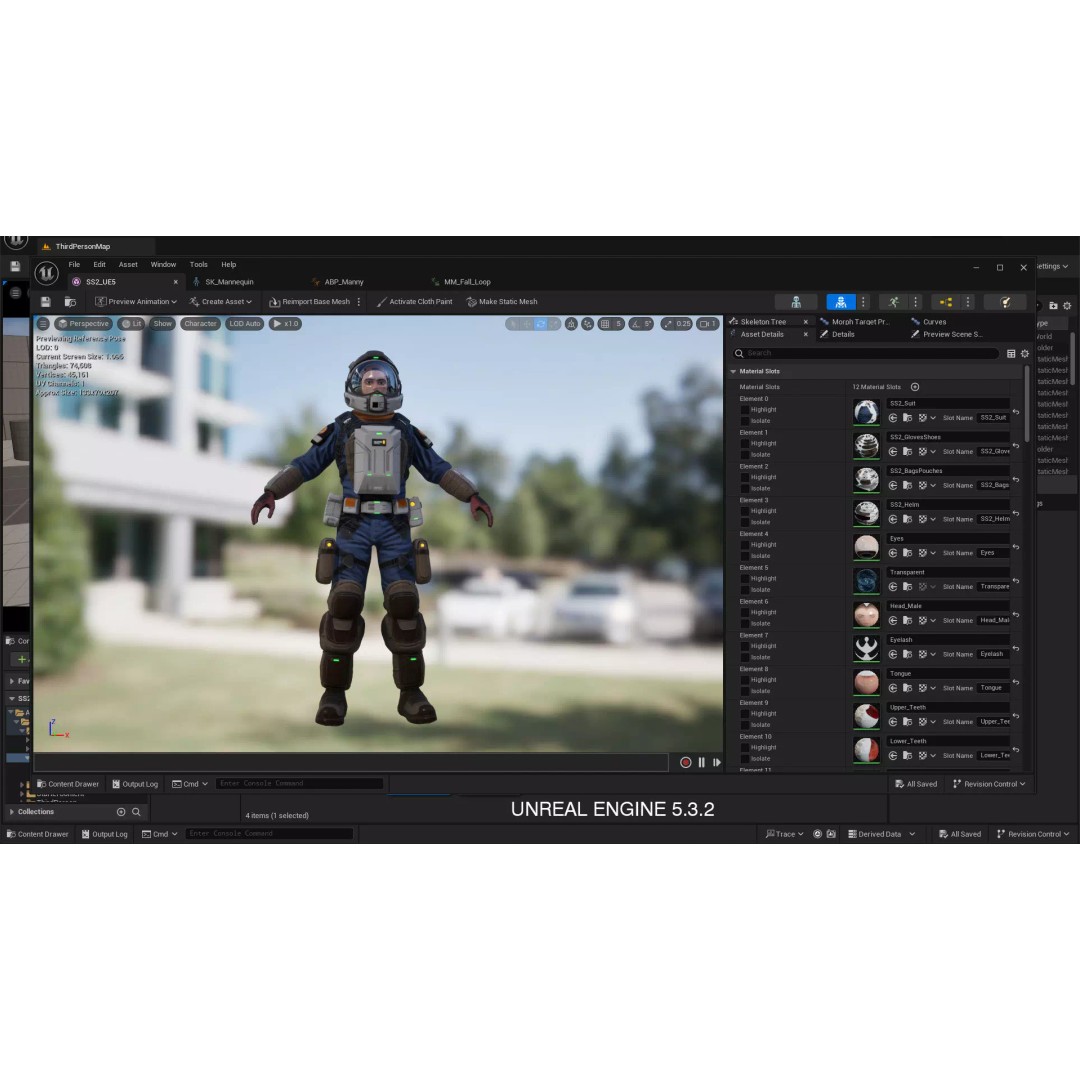This screenshot has height=1080, width=1080.
Task: Add a new collection in Collections panel
Action: pyautogui.click(x=121, y=812)
